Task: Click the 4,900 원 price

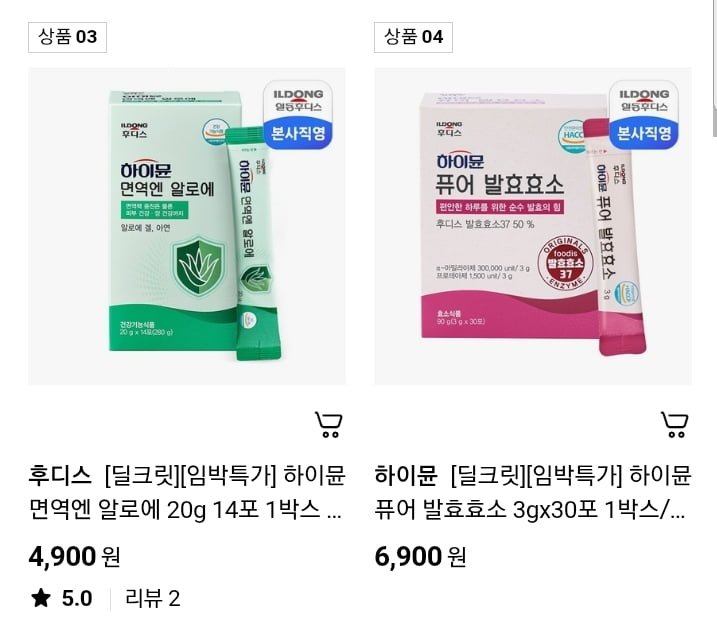Action: pos(75,557)
